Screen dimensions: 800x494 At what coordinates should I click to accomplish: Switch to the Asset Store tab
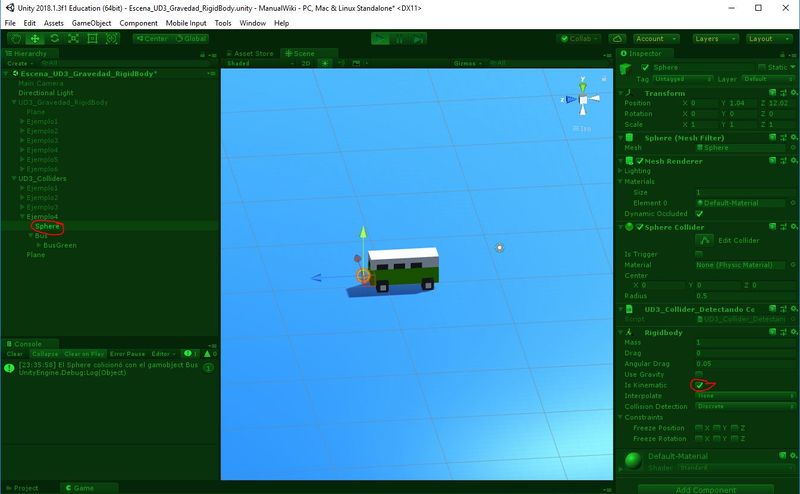click(x=250, y=53)
